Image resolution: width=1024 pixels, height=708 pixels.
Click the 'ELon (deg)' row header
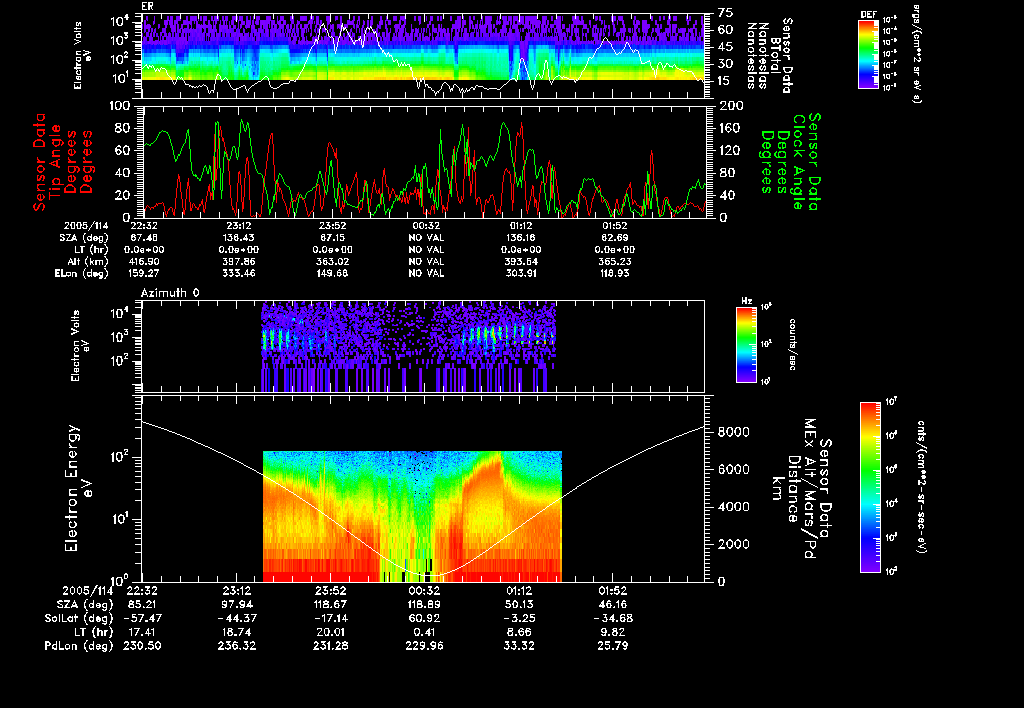point(82,273)
